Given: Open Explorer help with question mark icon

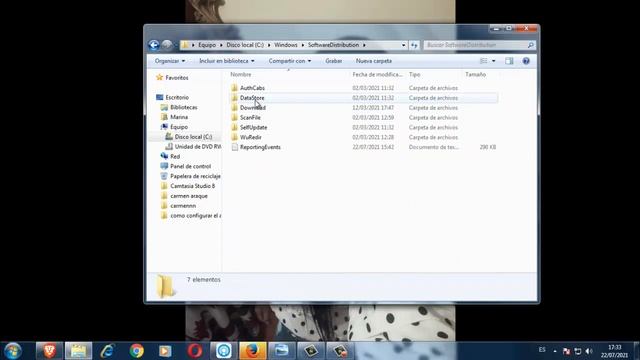Looking at the screenshot, I should click(x=526, y=61).
